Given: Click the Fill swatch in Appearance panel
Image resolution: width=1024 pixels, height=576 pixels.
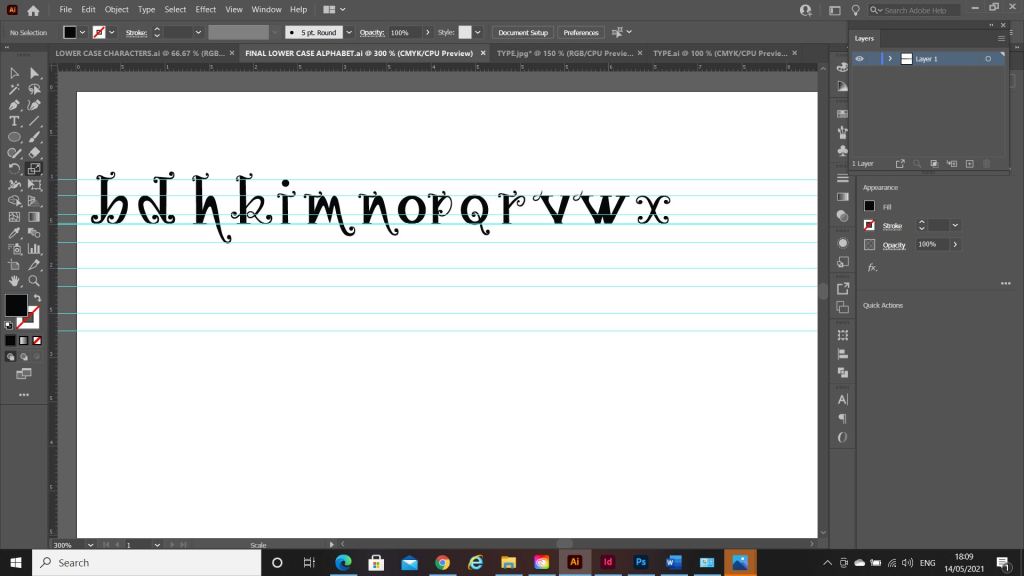Looking at the screenshot, I should pos(869,206).
